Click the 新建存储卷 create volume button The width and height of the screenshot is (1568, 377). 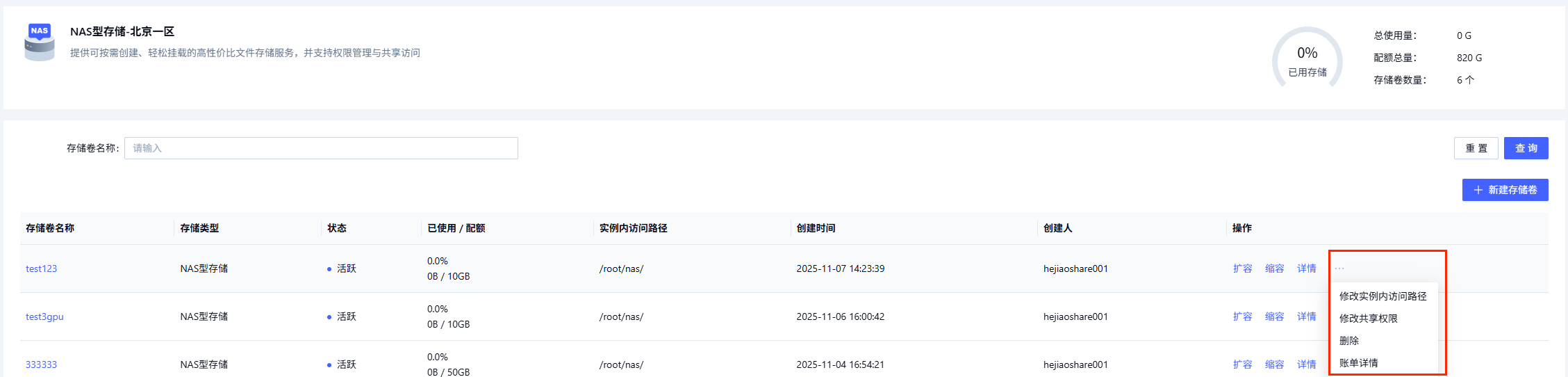pos(1505,190)
